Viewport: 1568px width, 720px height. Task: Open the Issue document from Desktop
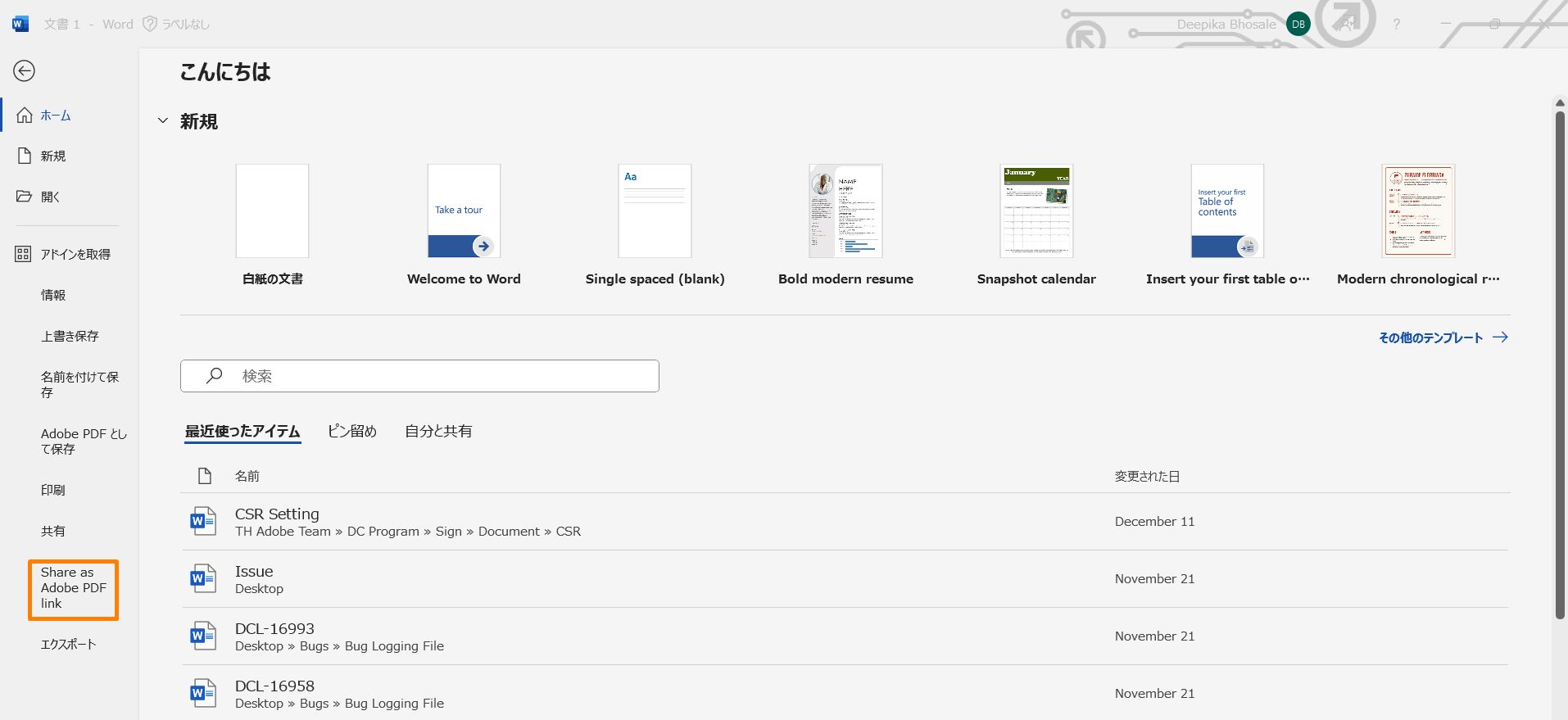click(845, 579)
